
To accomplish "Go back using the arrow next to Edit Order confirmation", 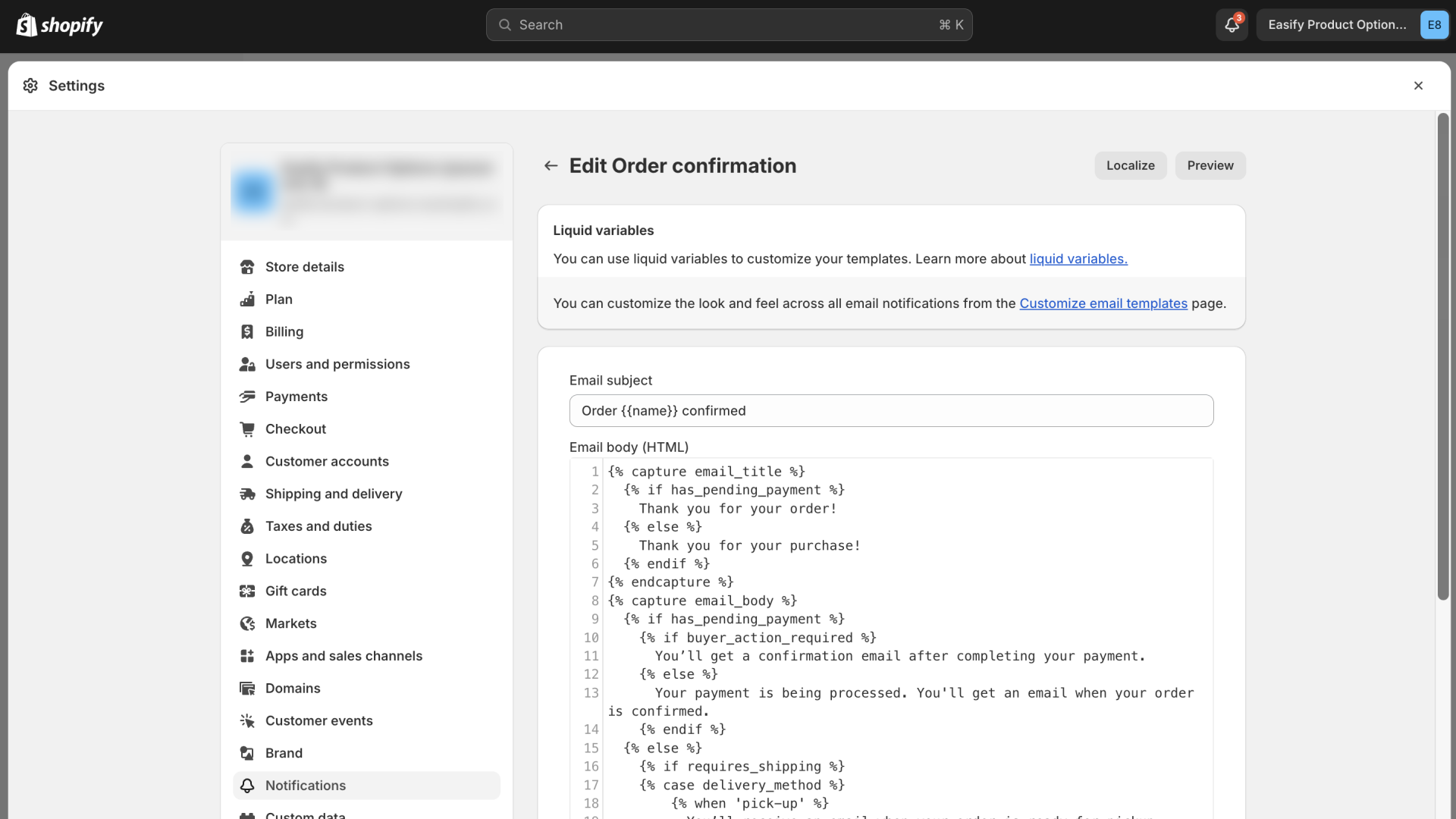I will (x=550, y=165).
